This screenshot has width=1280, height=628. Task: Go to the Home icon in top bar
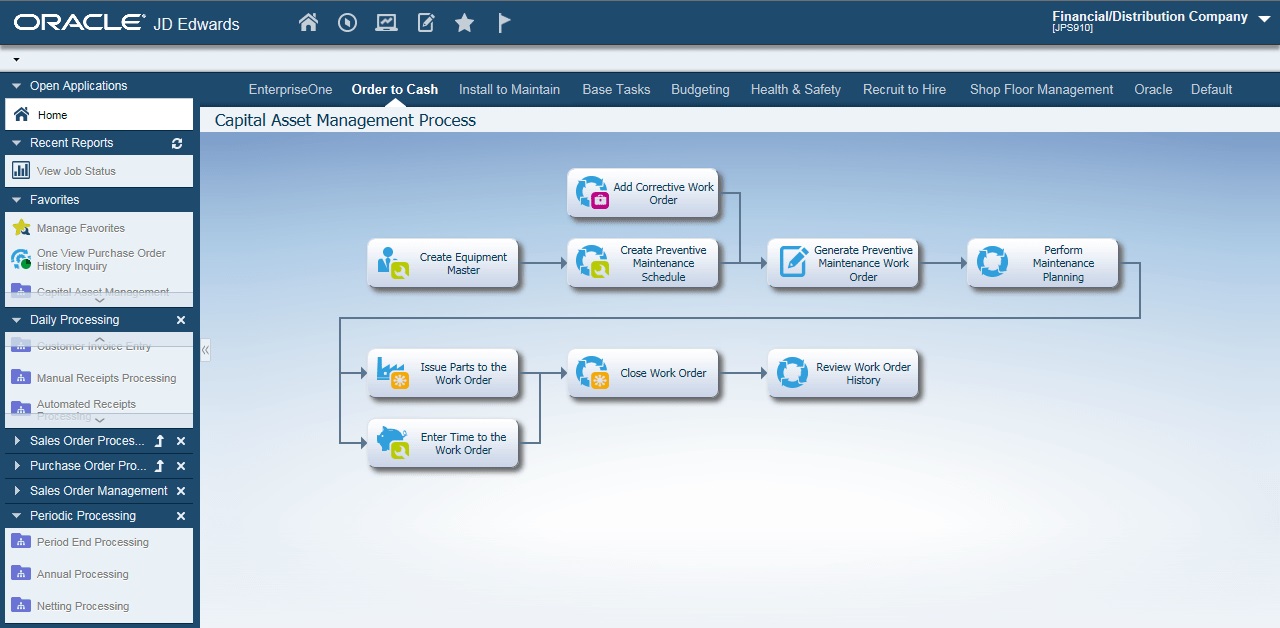coord(308,22)
